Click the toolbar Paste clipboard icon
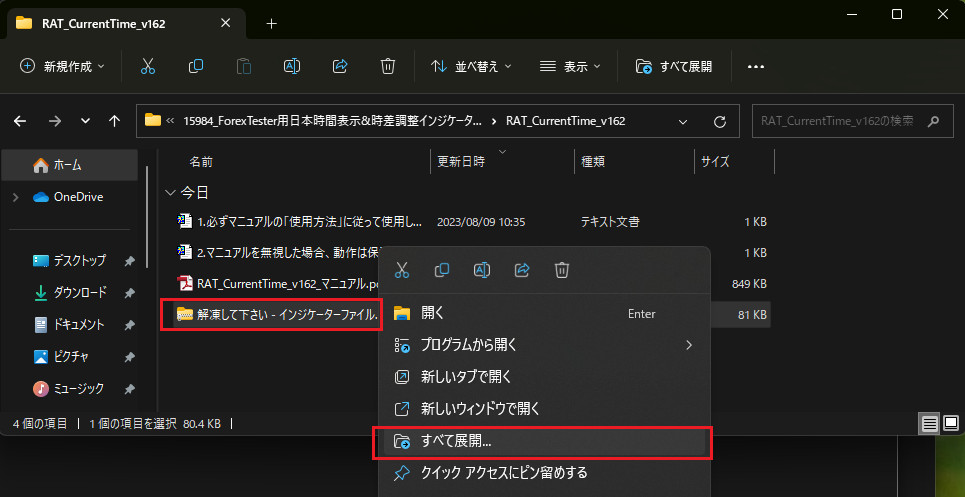Image resolution: width=965 pixels, height=497 pixels. pos(244,66)
